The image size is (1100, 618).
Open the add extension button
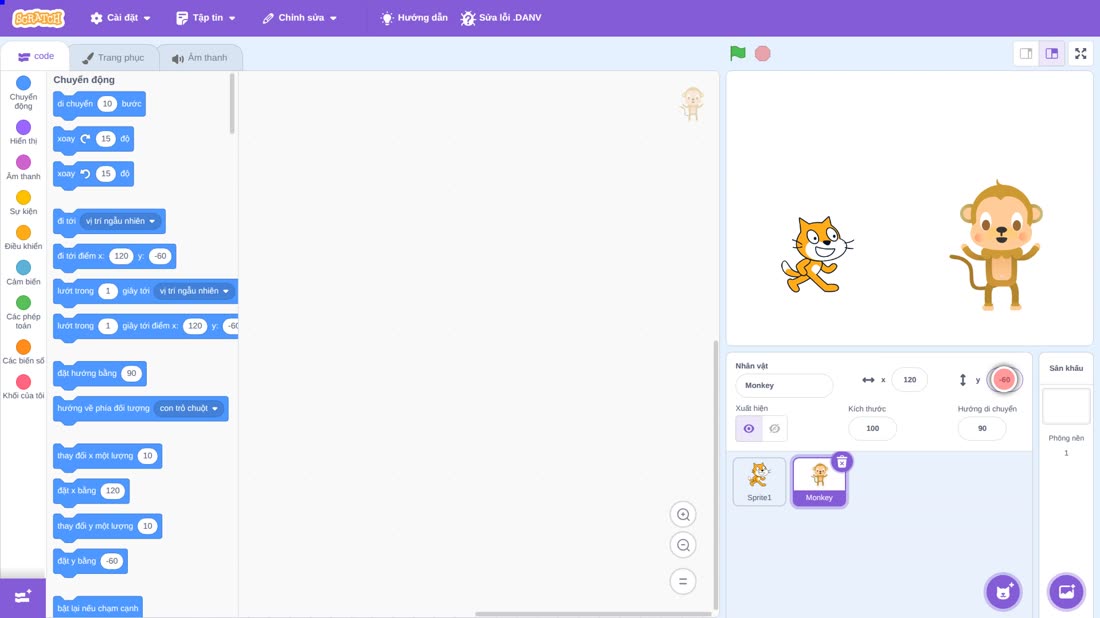pos(22,597)
